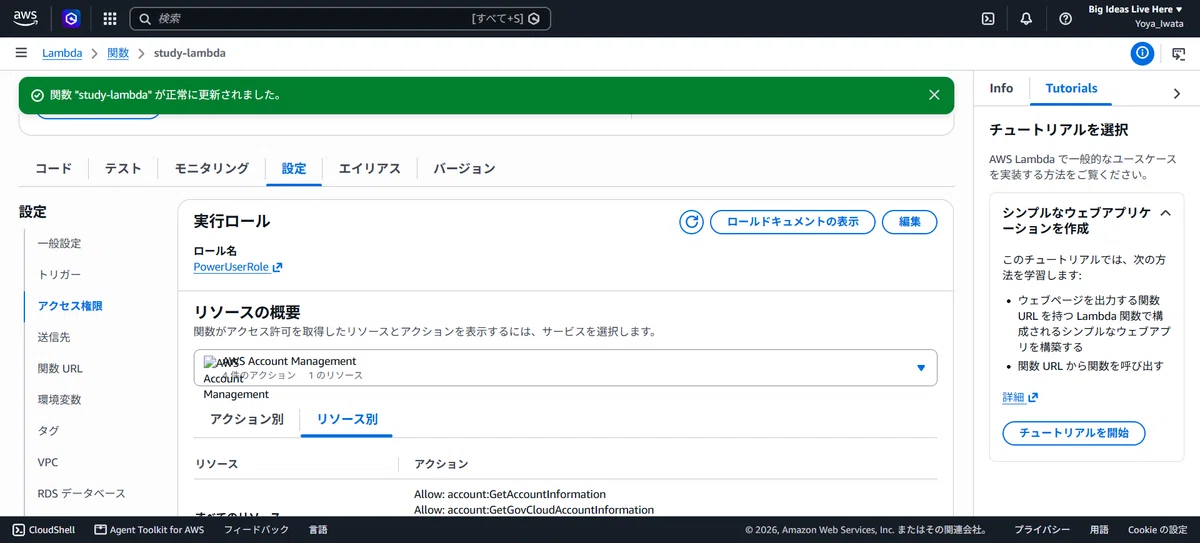1200x543 pixels.
Task: Select the リソース別 tab
Action: pos(347,420)
